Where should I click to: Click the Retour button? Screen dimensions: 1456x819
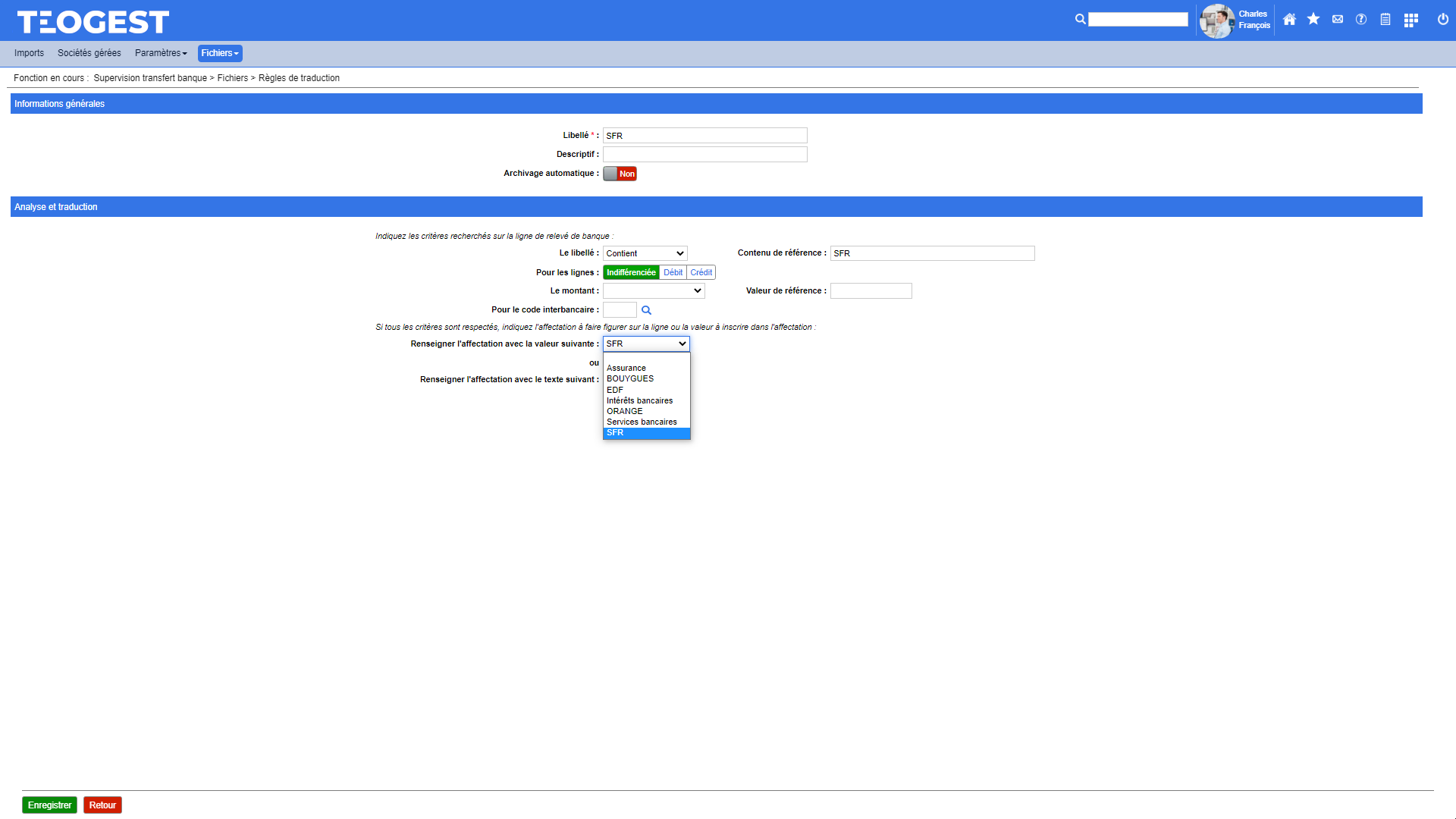coord(102,805)
